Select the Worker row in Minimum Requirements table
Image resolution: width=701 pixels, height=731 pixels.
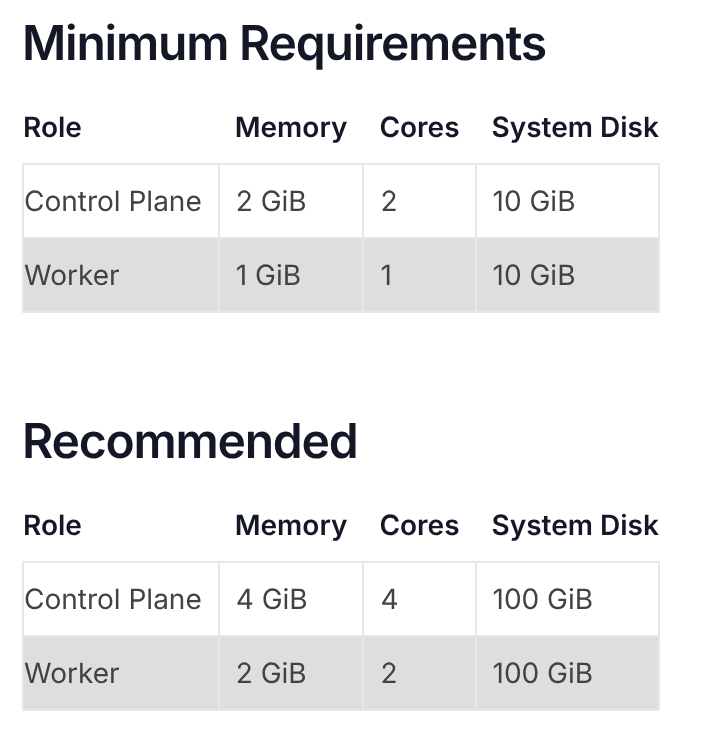[x=72, y=275]
